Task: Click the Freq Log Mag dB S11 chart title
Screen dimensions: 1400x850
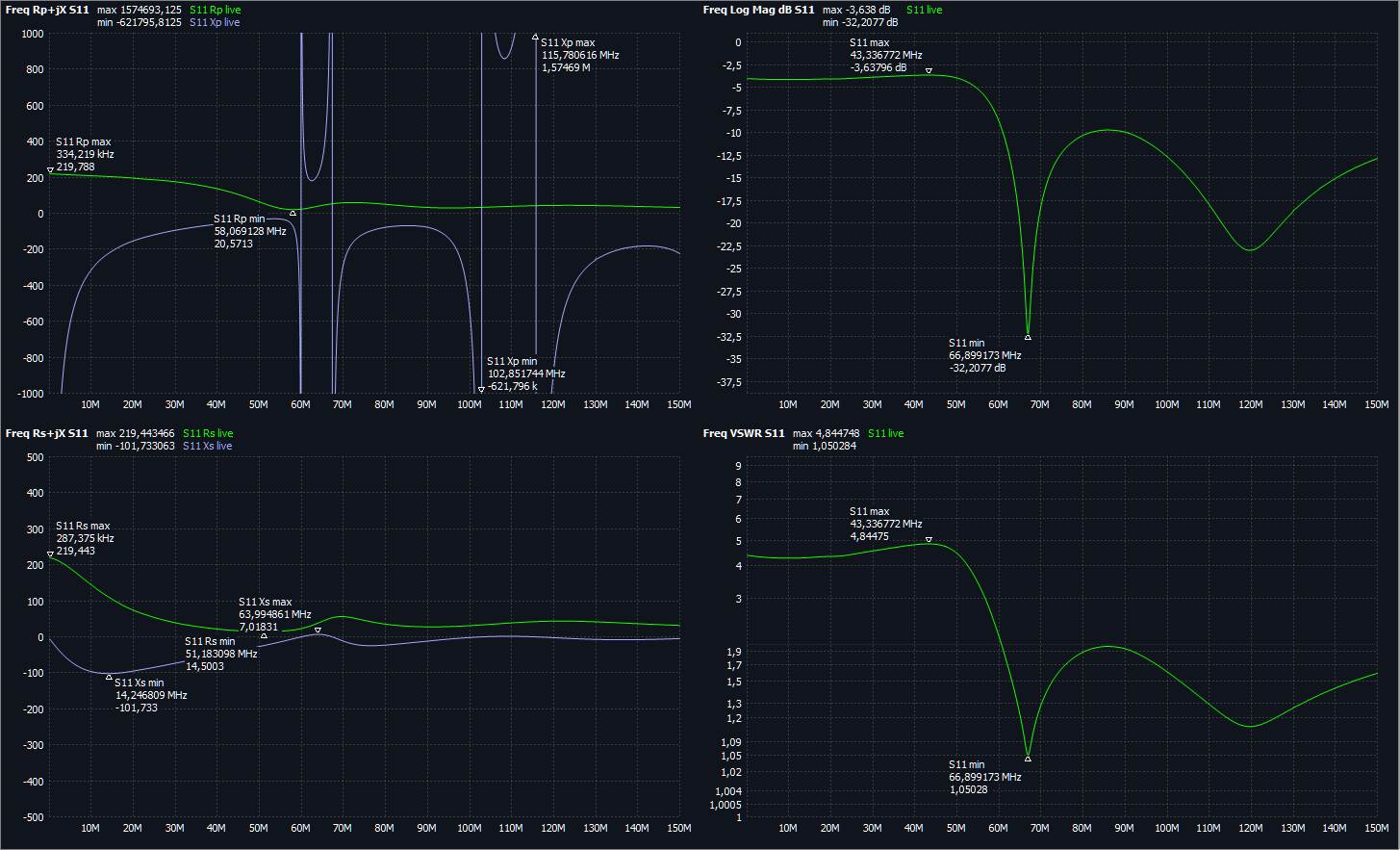Action: [x=758, y=10]
